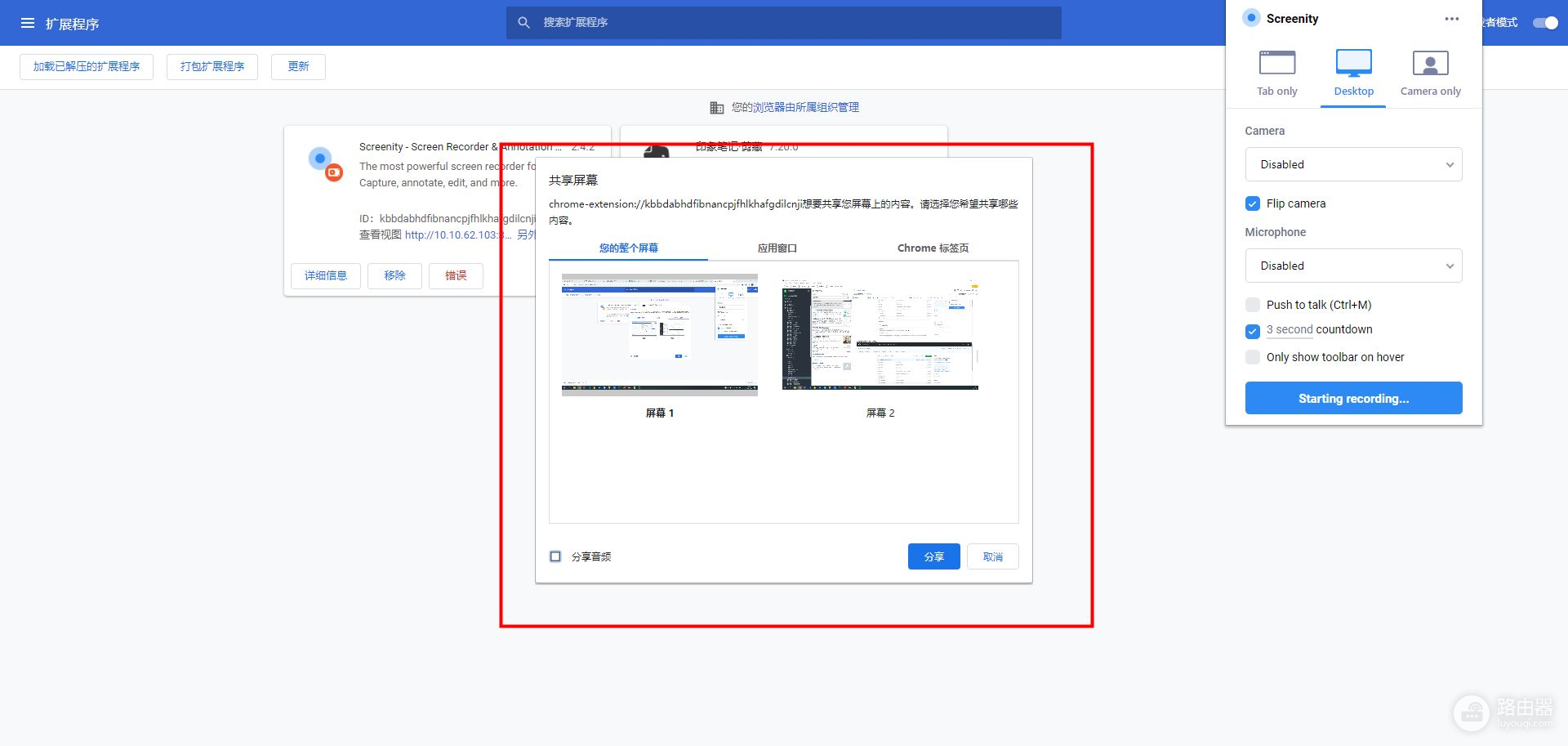Toggle the developer mode switch
The image size is (1568, 746).
coord(1545,23)
